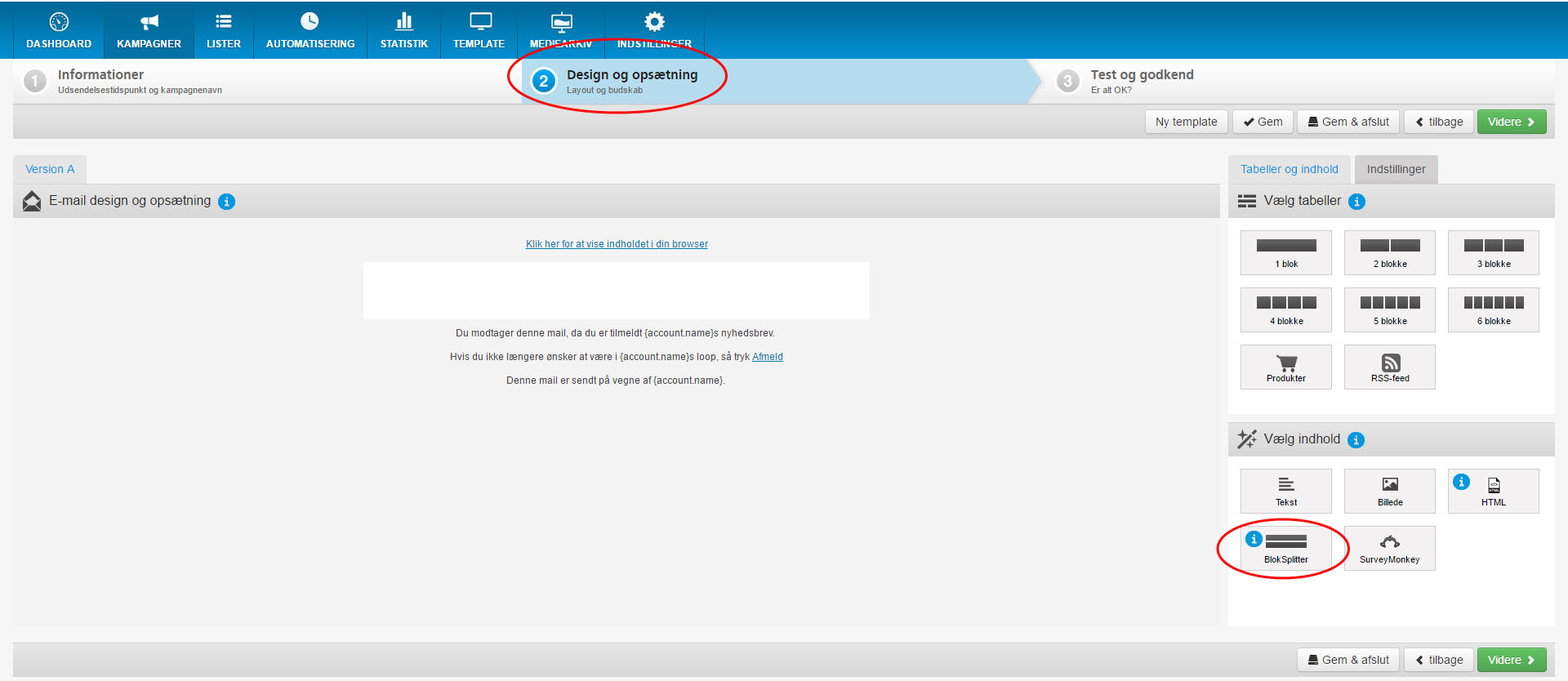Insert a 3 blokke table
The height and width of the screenshot is (681, 1568).
click(1494, 252)
